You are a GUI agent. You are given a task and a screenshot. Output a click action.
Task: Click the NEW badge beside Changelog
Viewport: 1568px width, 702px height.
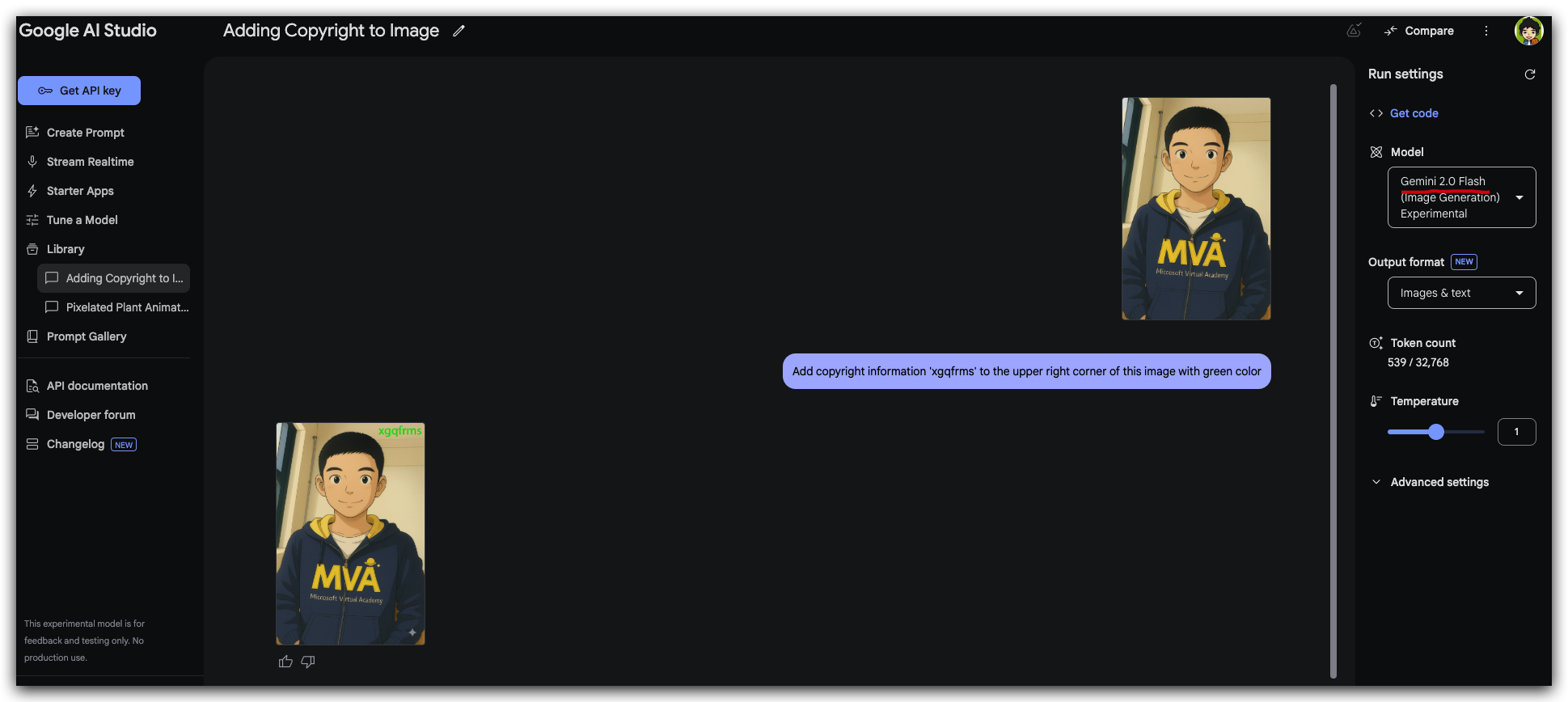click(124, 445)
